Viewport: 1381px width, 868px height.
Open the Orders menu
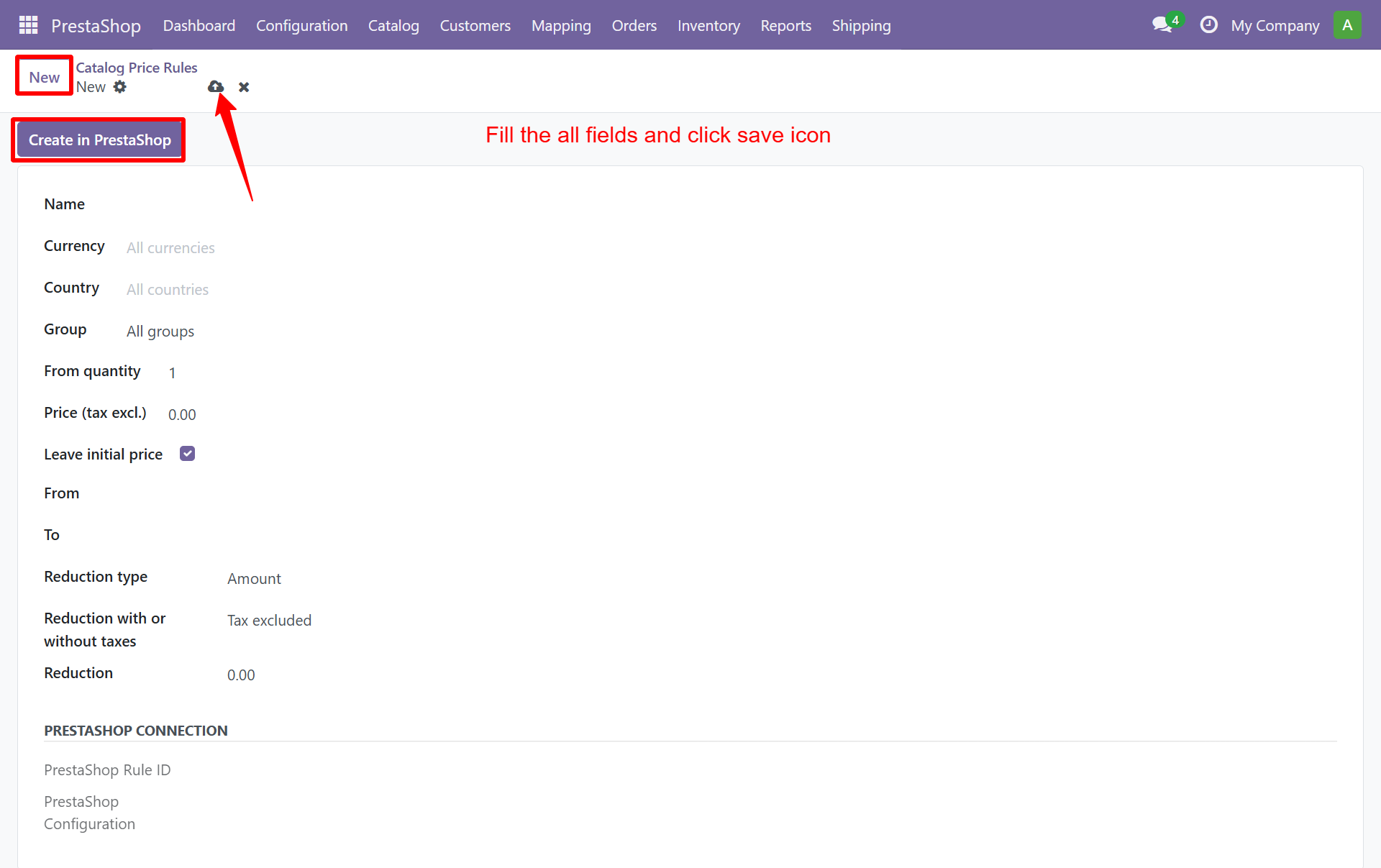pos(634,25)
